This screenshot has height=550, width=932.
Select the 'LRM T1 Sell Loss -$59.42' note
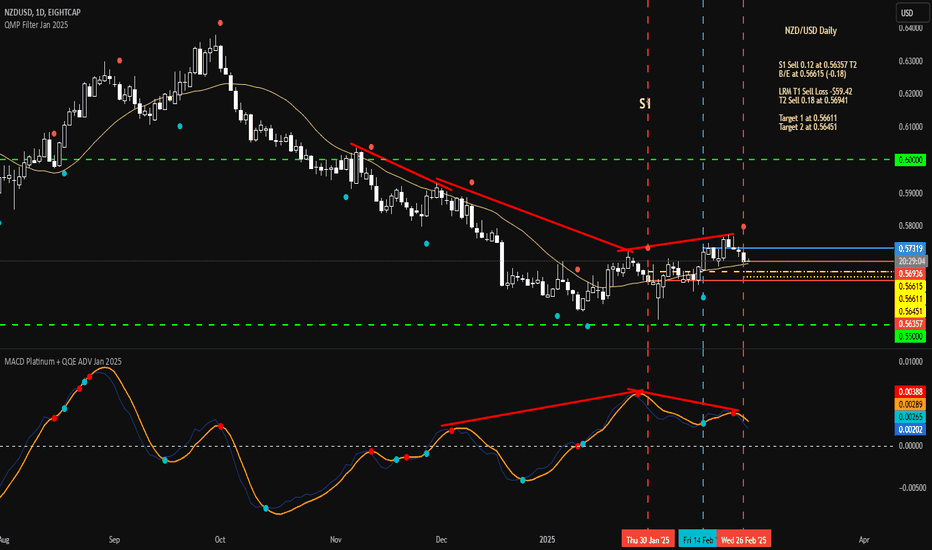[x=816, y=92]
